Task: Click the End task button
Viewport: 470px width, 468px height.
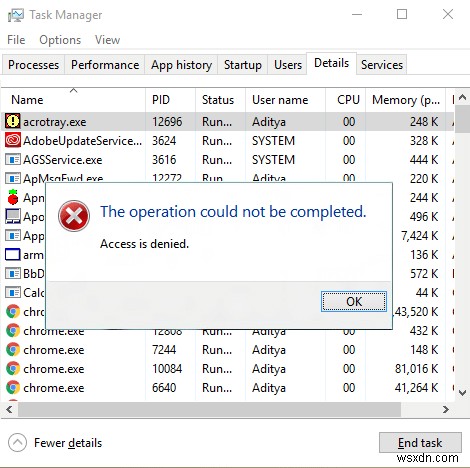Action: click(420, 443)
